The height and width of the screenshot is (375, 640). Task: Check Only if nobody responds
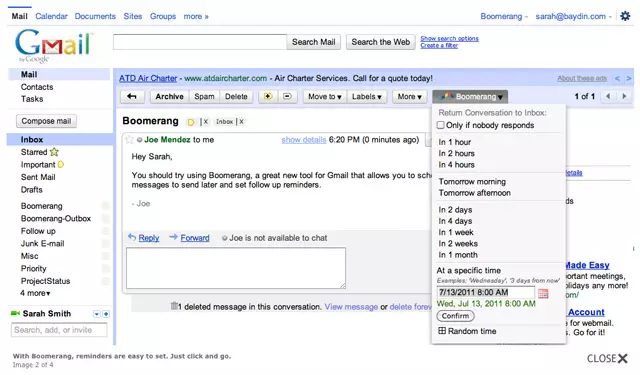coord(440,125)
